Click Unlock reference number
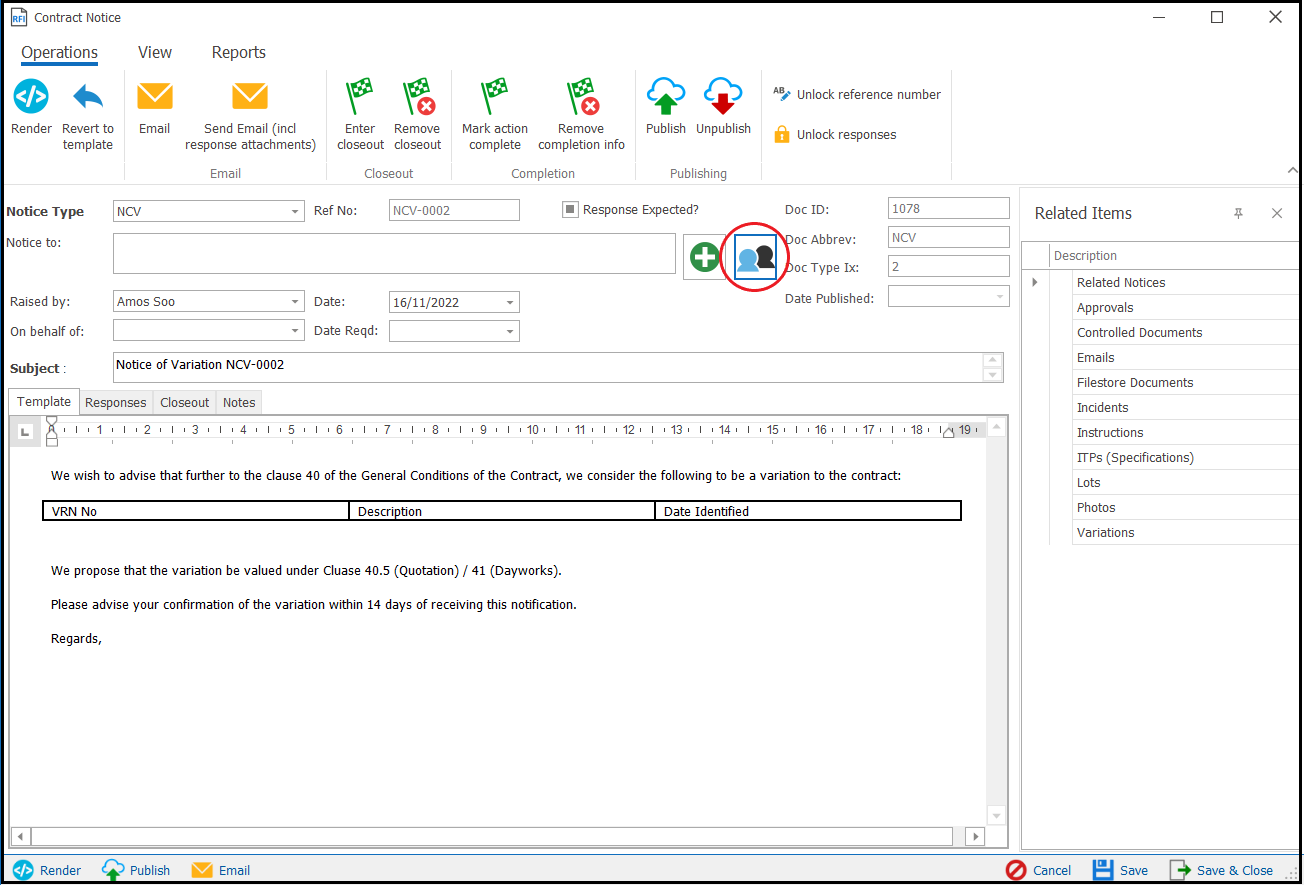The image size is (1304, 885). [x=857, y=94]
